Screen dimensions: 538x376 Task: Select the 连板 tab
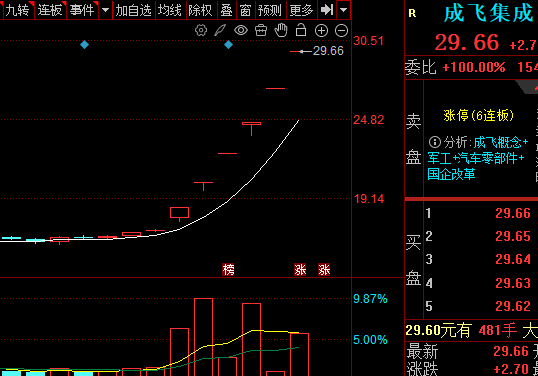tap(50, 10)
